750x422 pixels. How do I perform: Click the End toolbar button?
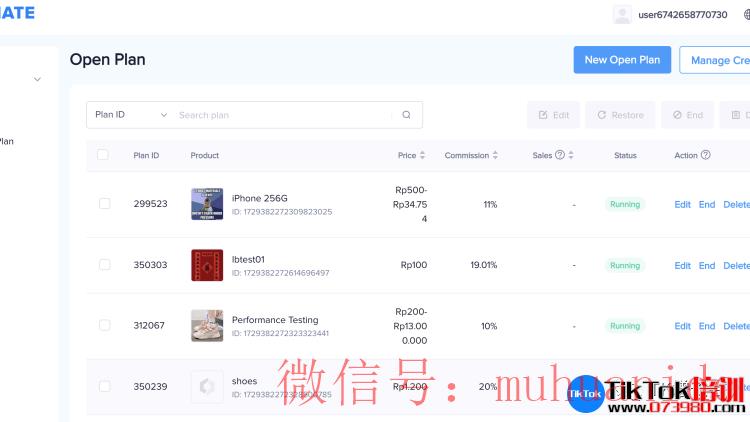688,115
